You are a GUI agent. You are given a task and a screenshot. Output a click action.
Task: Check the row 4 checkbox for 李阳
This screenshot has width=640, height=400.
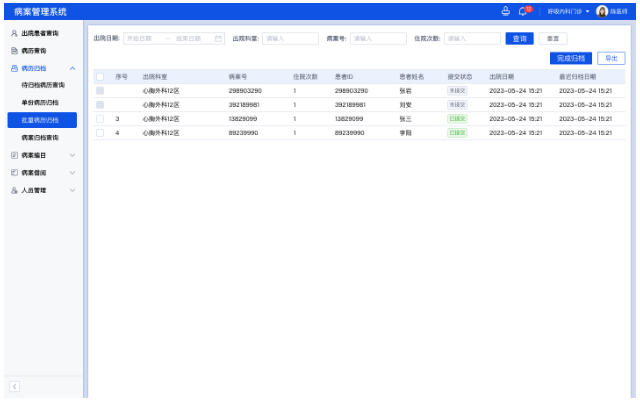[100, 132]
